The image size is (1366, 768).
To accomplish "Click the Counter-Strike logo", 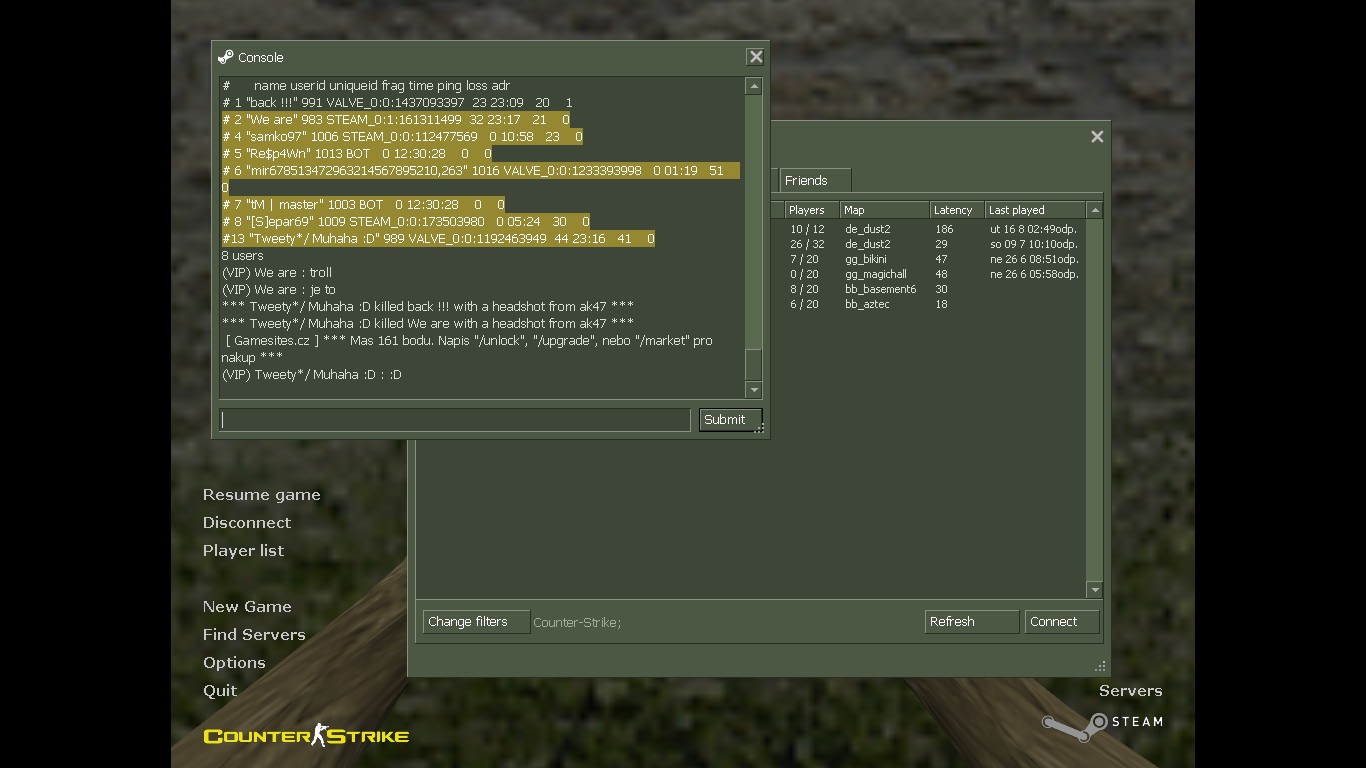I will click(306, 736).
